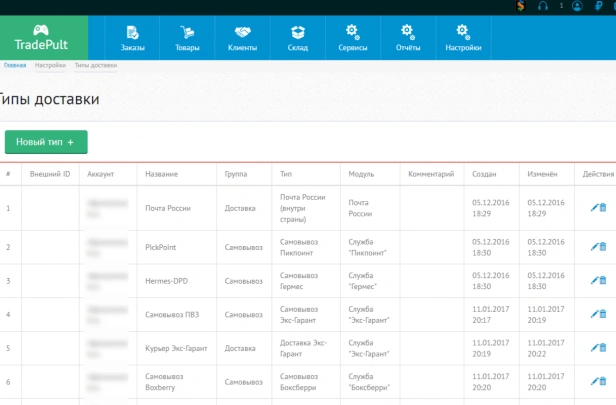Open Сервисы gear menu
Viewport: 616px width, 405px height.
[353, 38]
